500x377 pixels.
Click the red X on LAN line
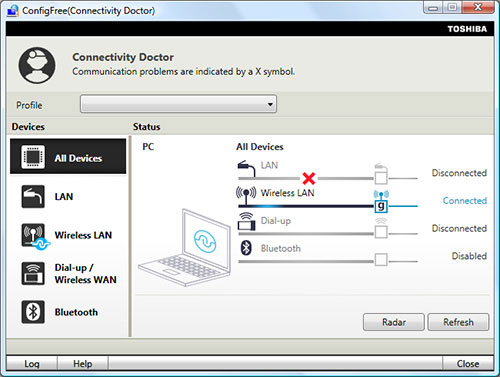(x=309, y=178)
